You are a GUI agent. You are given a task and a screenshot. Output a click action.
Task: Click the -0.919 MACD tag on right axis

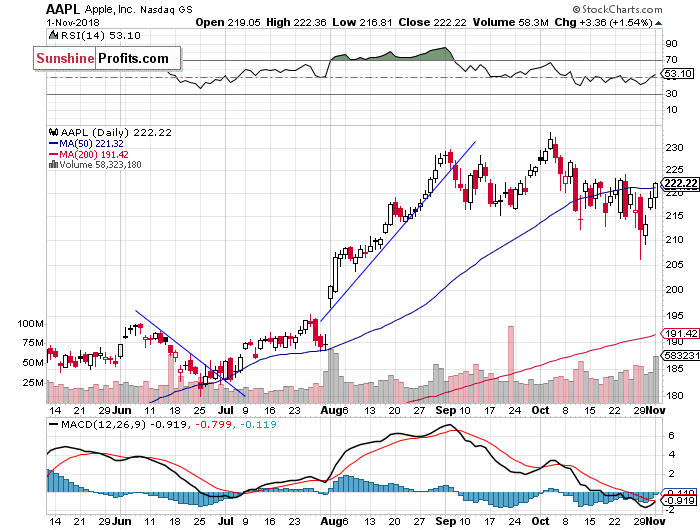[680, 501]
